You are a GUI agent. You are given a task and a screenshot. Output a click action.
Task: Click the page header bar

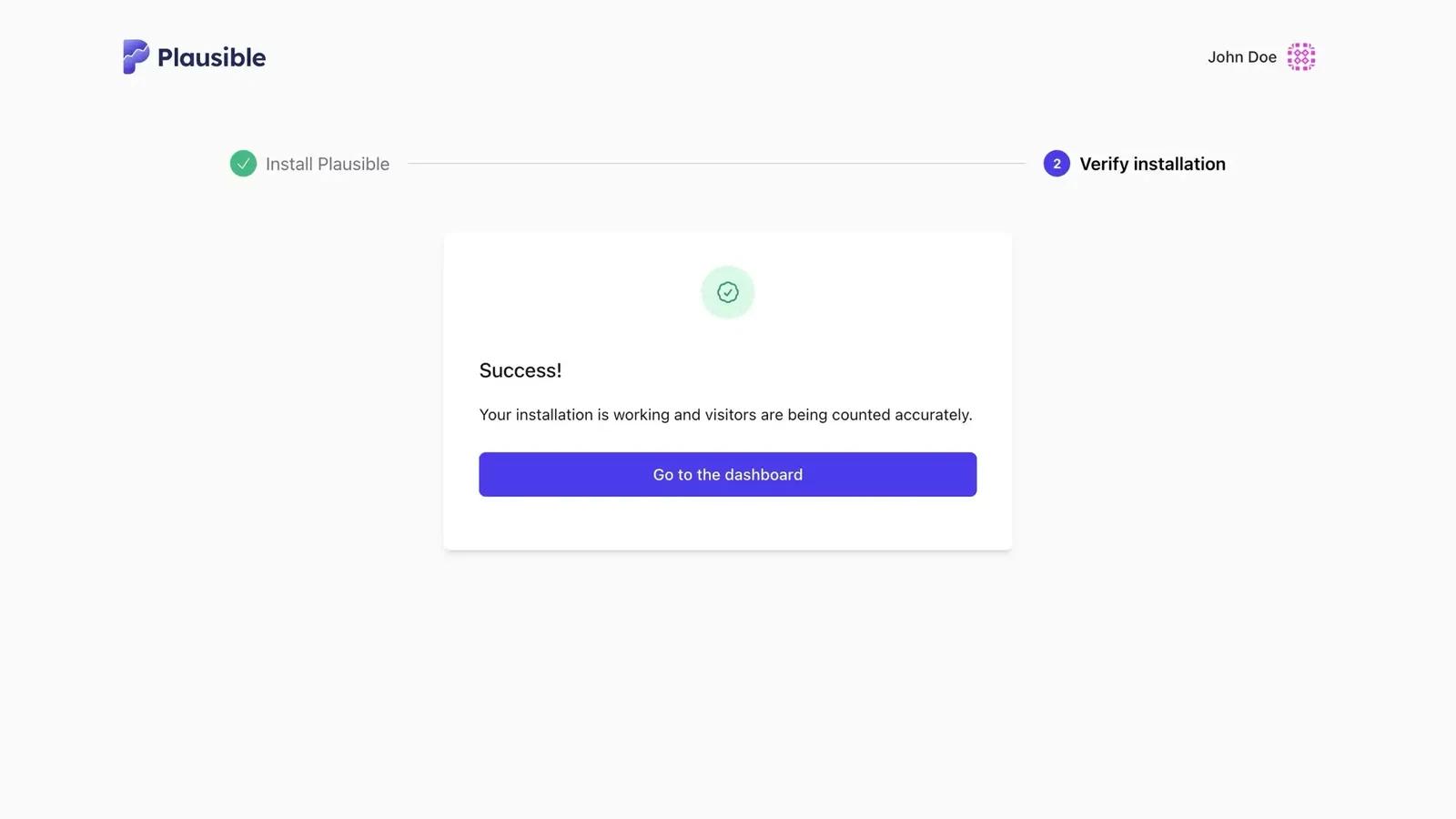[x=728, y=56]
